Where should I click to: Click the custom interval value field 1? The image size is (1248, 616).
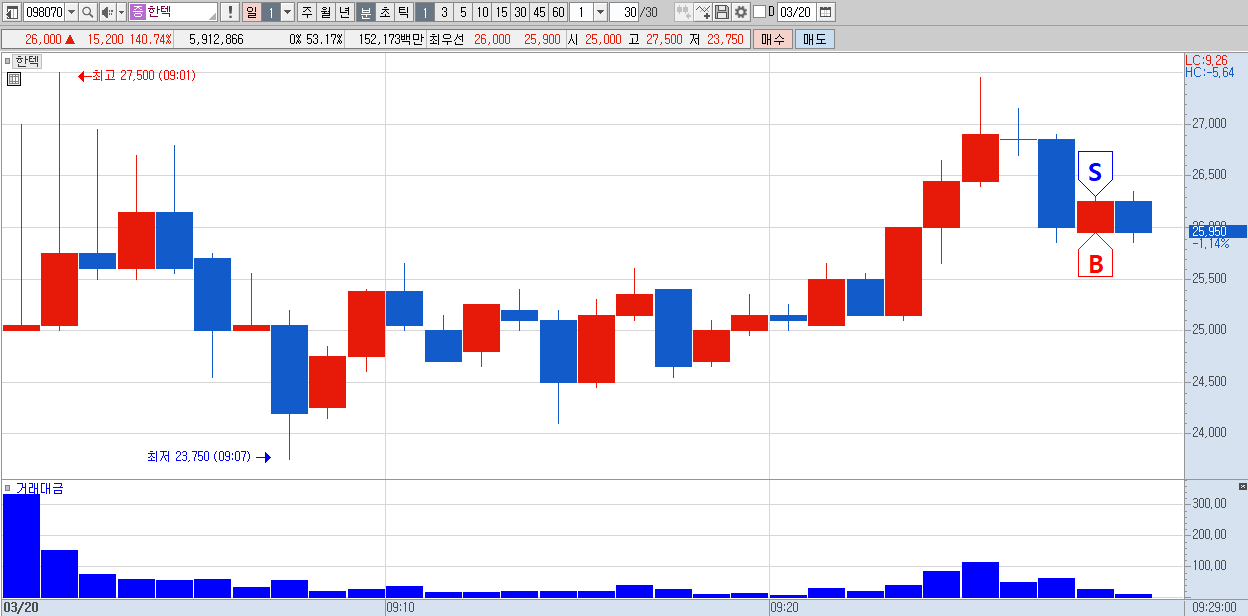[x=581, y=12]
